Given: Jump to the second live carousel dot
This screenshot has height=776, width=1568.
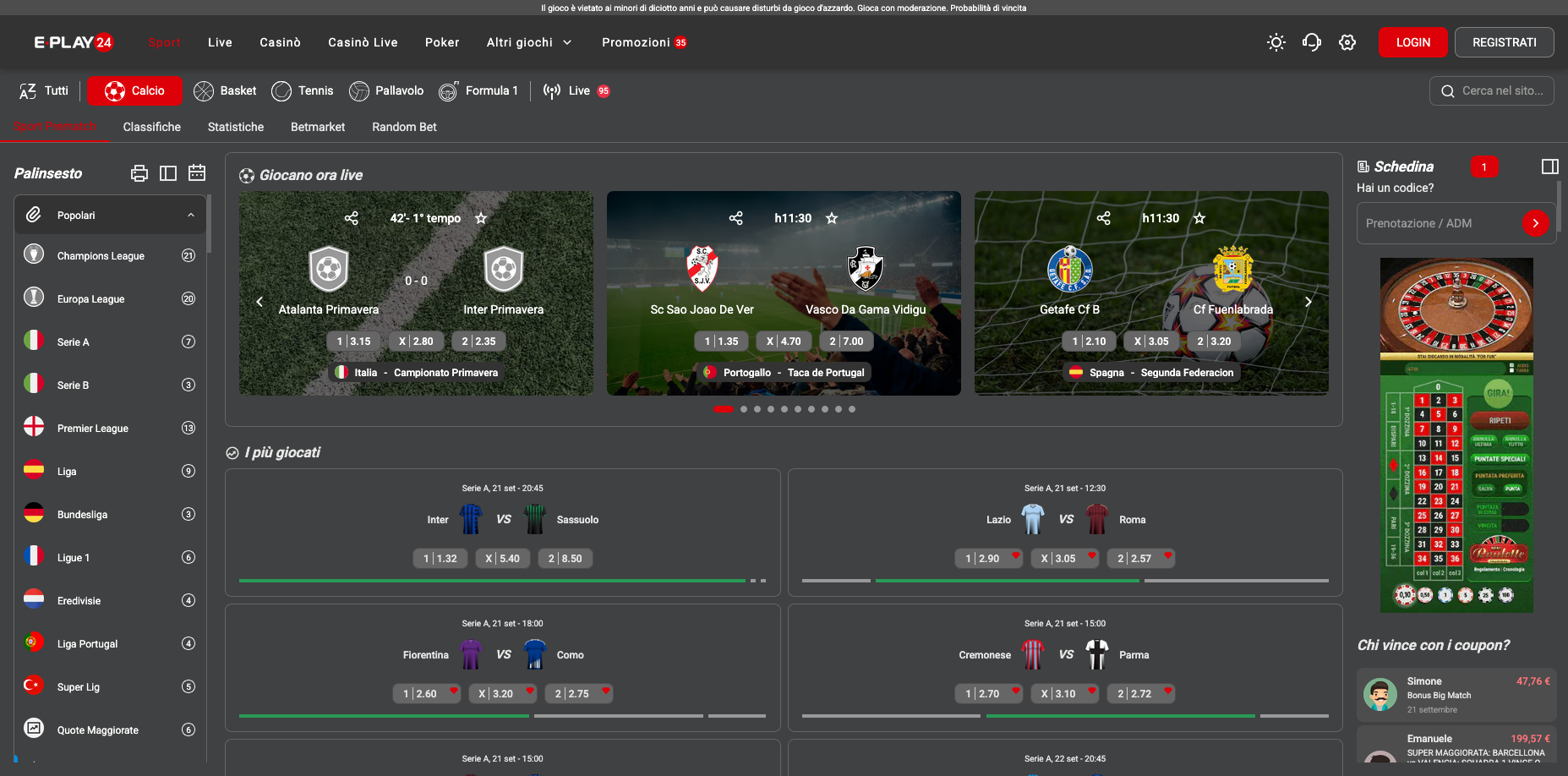Looking at the screenshot, I should pos(744,409).
